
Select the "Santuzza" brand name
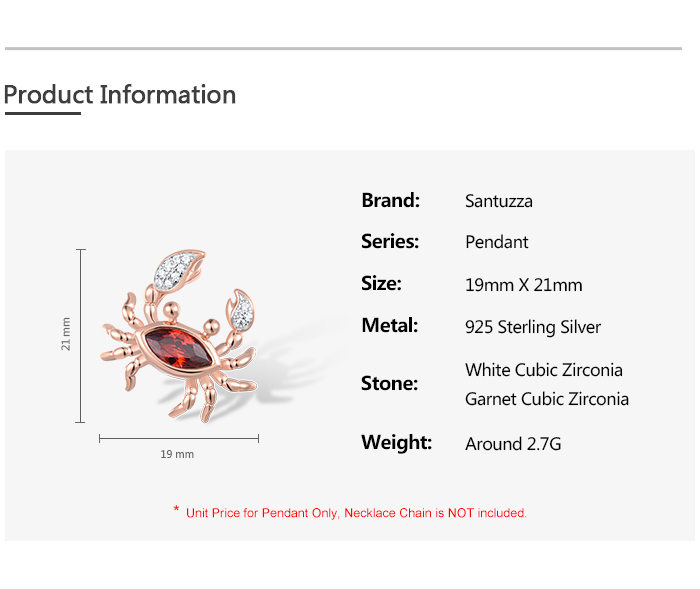(499, 201)
